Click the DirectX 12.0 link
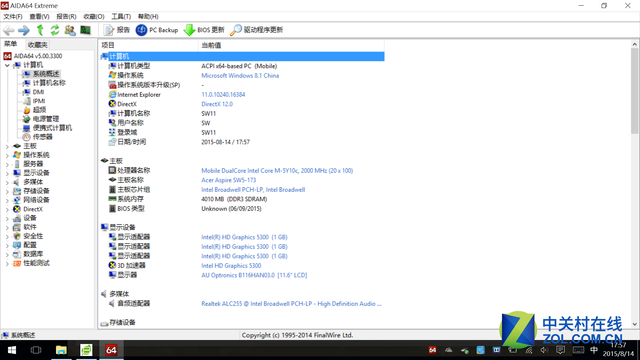 [217, 104]
